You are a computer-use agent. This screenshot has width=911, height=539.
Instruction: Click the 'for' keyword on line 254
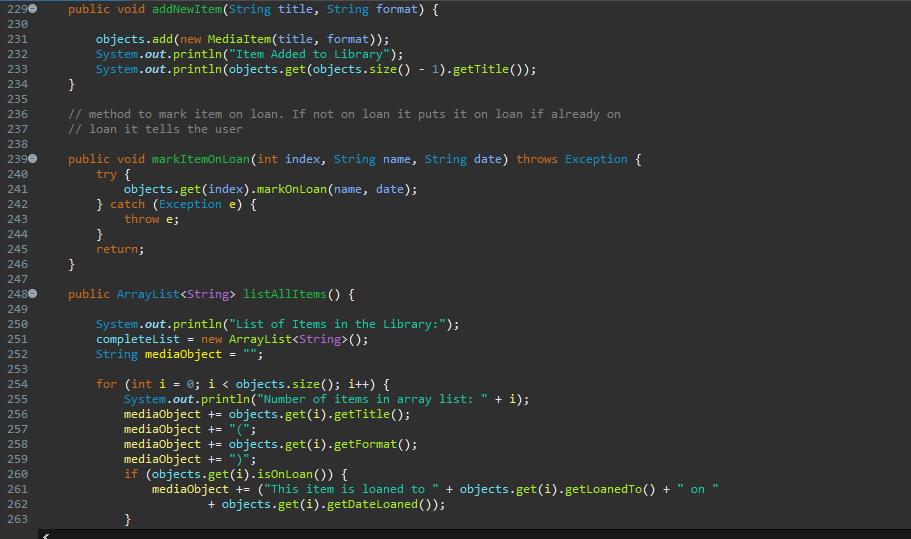[106, 384]
